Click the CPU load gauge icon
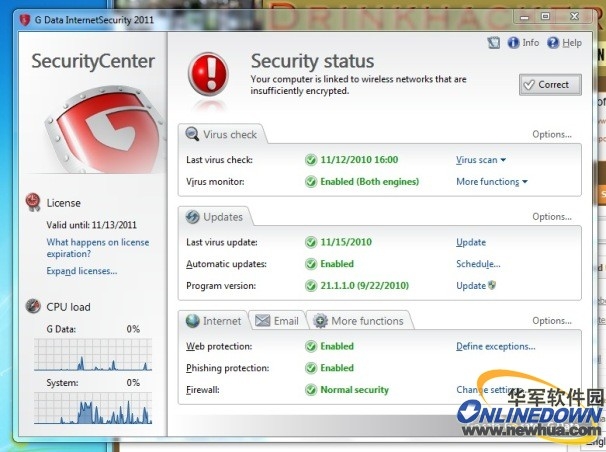Screen dimensions: 606x452 33,306
